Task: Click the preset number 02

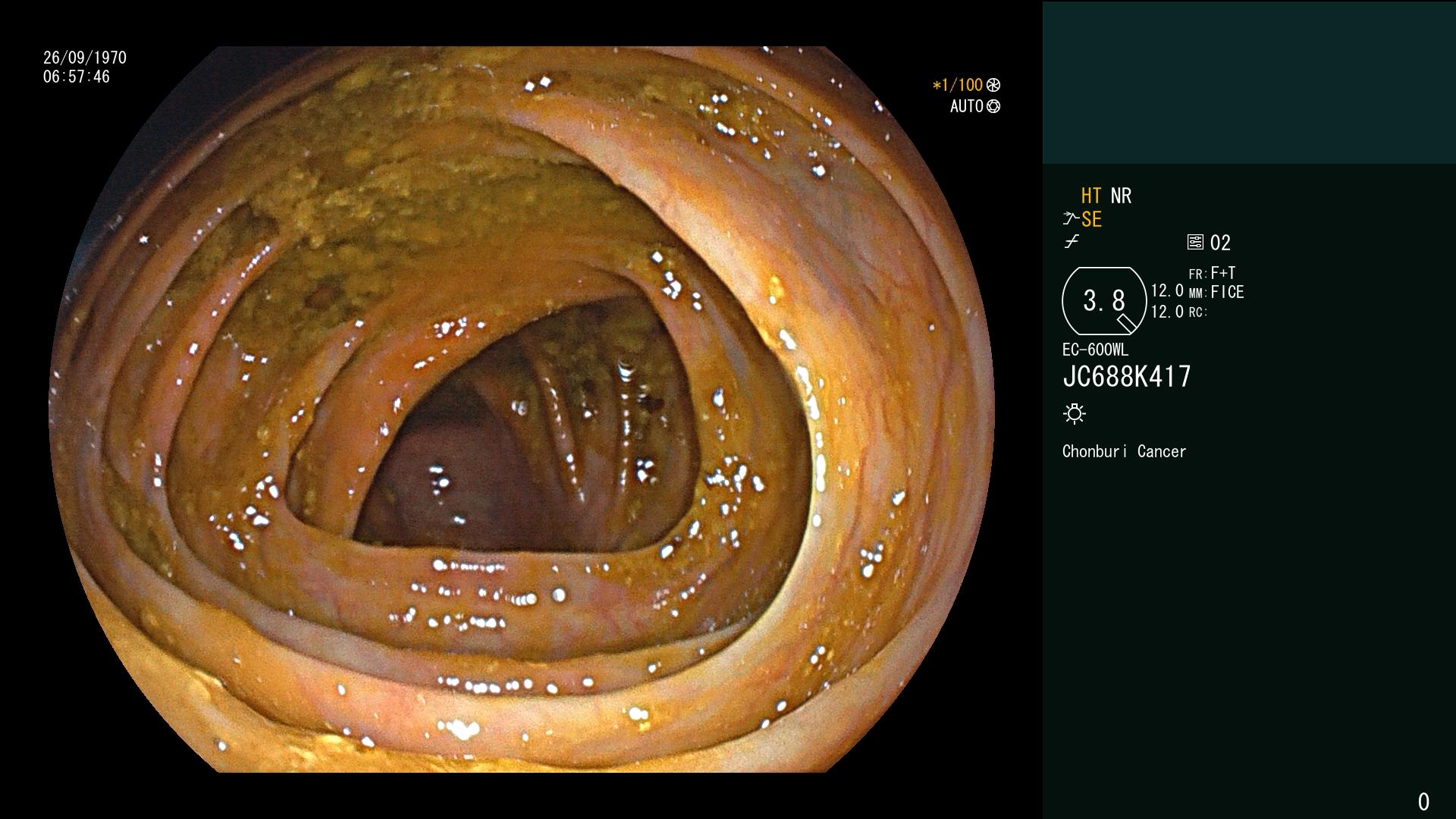Action: 1220,243
